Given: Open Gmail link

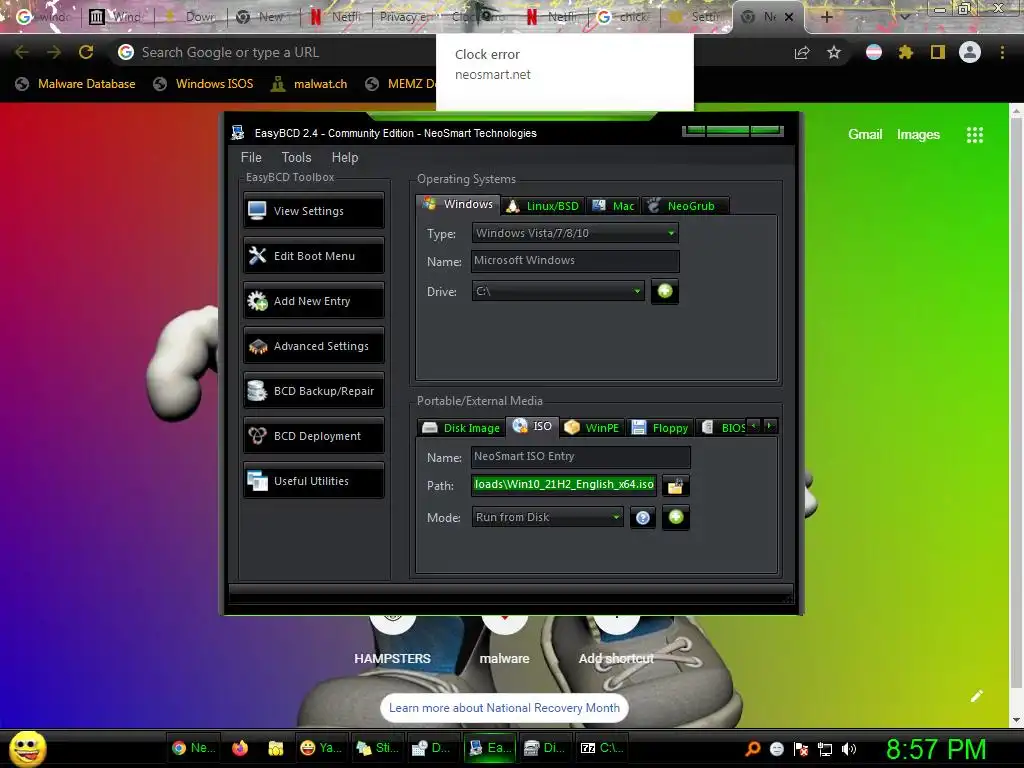Looking at the screenshot, I should (x=865, y=135).
